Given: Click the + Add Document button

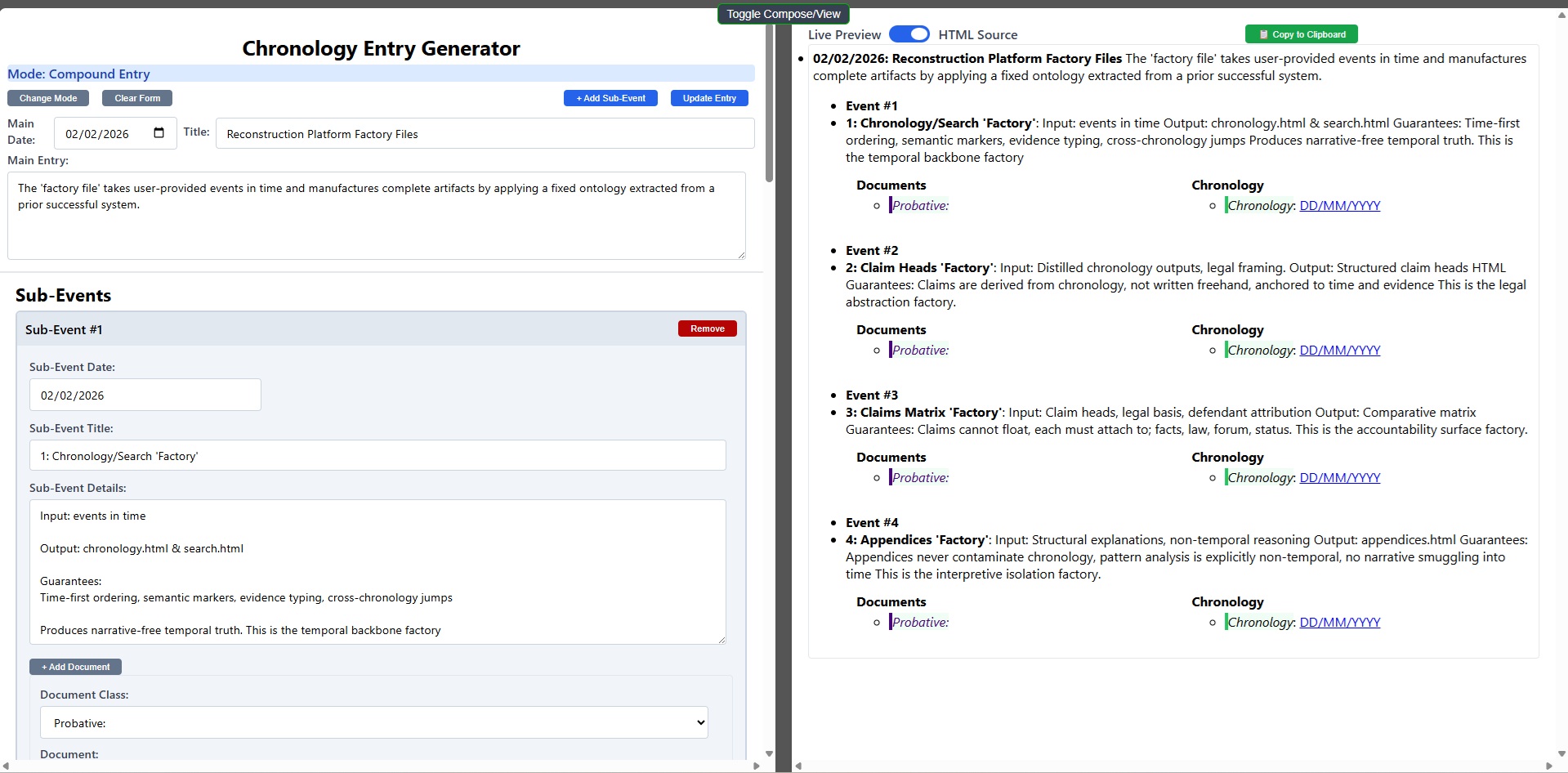Looking at the screenshot, I should pos(75,667).
